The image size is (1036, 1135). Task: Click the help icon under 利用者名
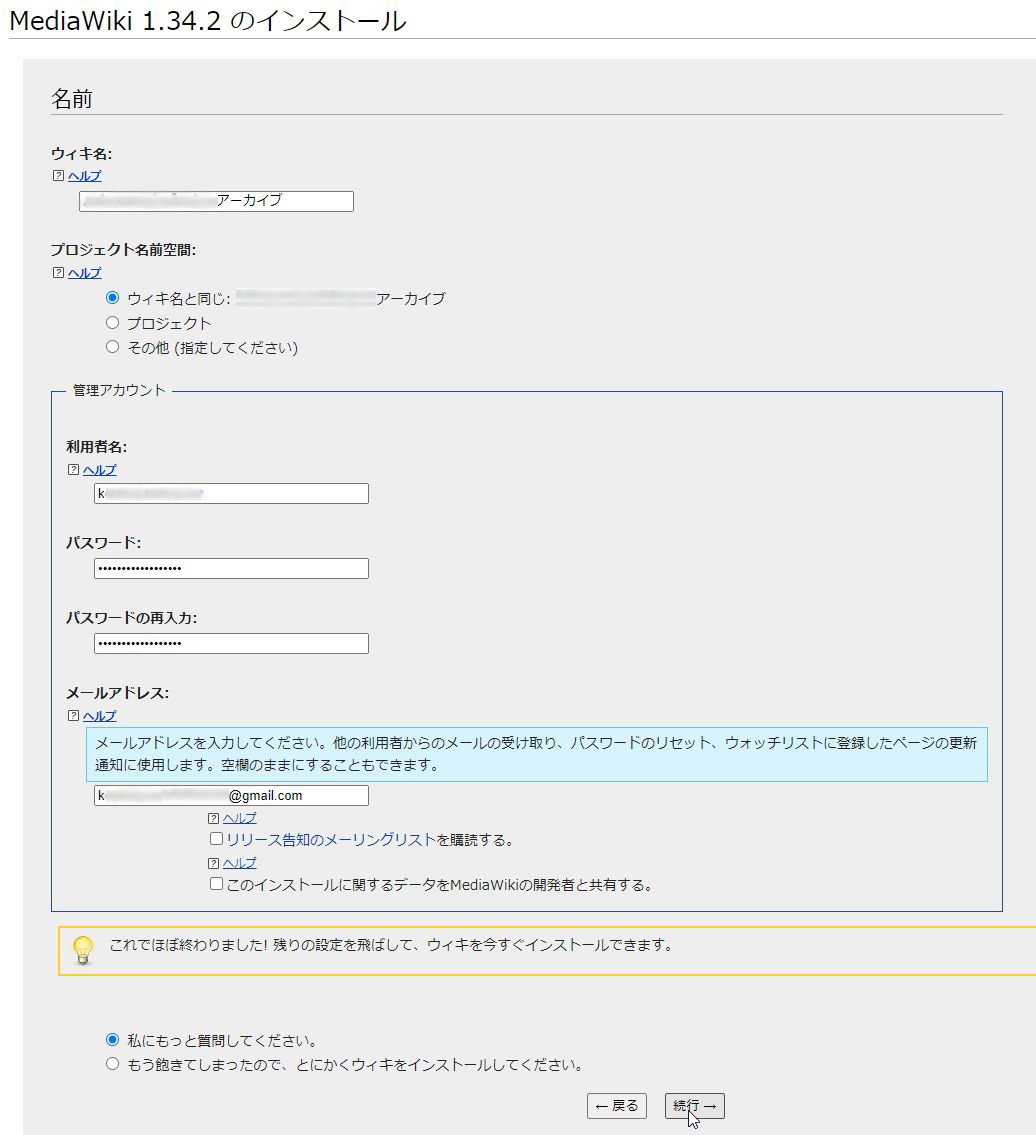click(x=73, y=470)
